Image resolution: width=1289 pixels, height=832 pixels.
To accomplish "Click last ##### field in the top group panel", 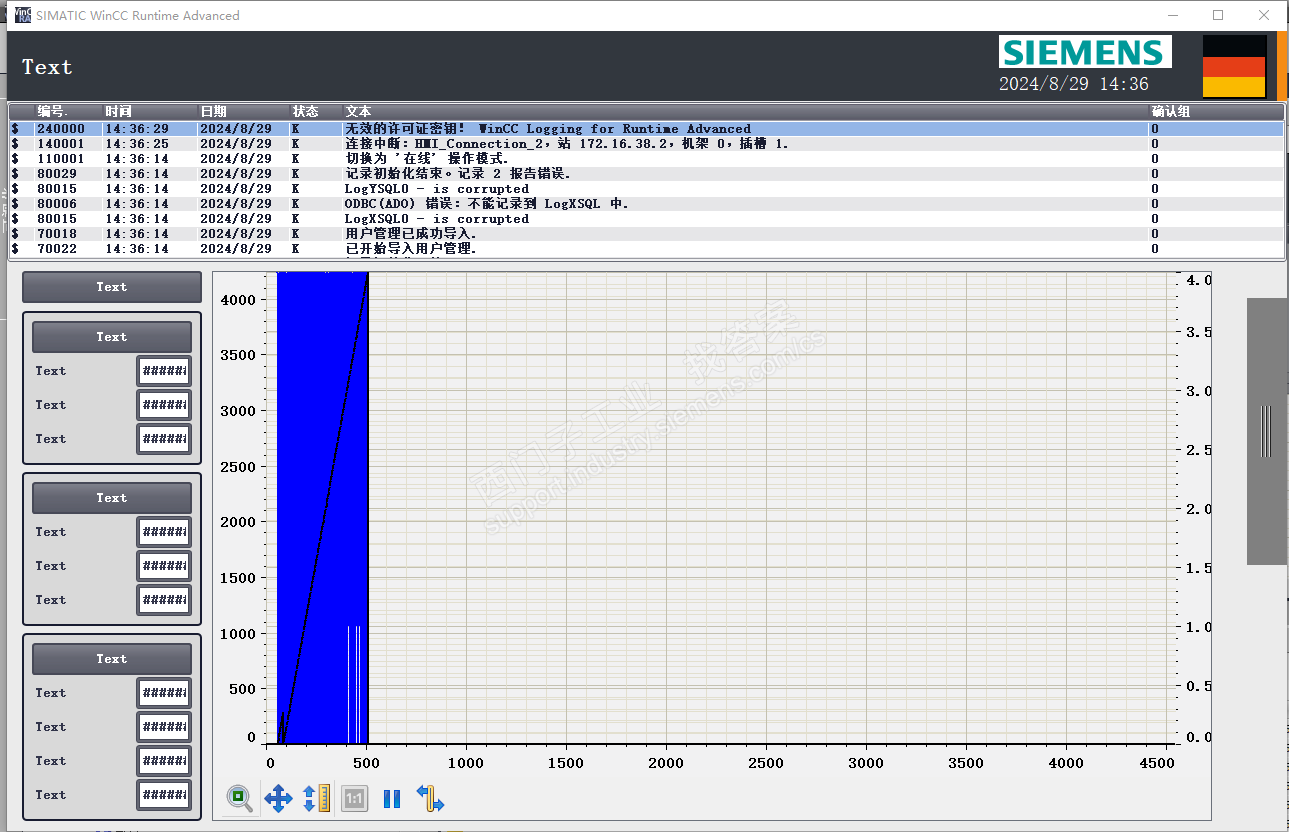I will (164, 439).
